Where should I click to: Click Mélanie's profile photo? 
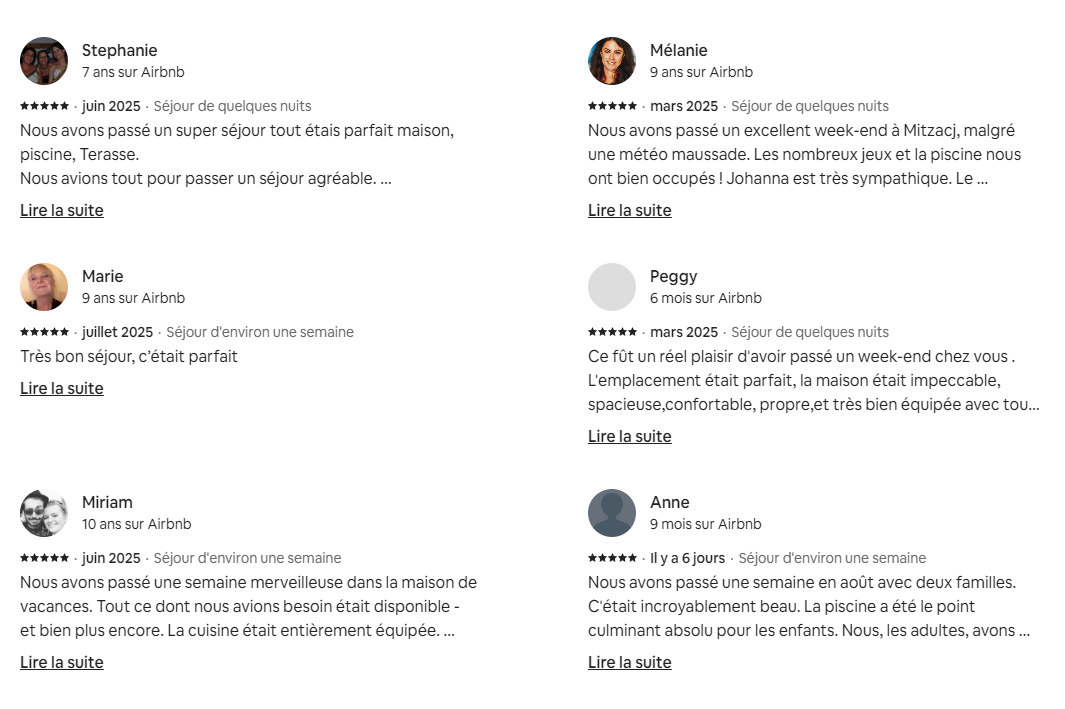612,61
